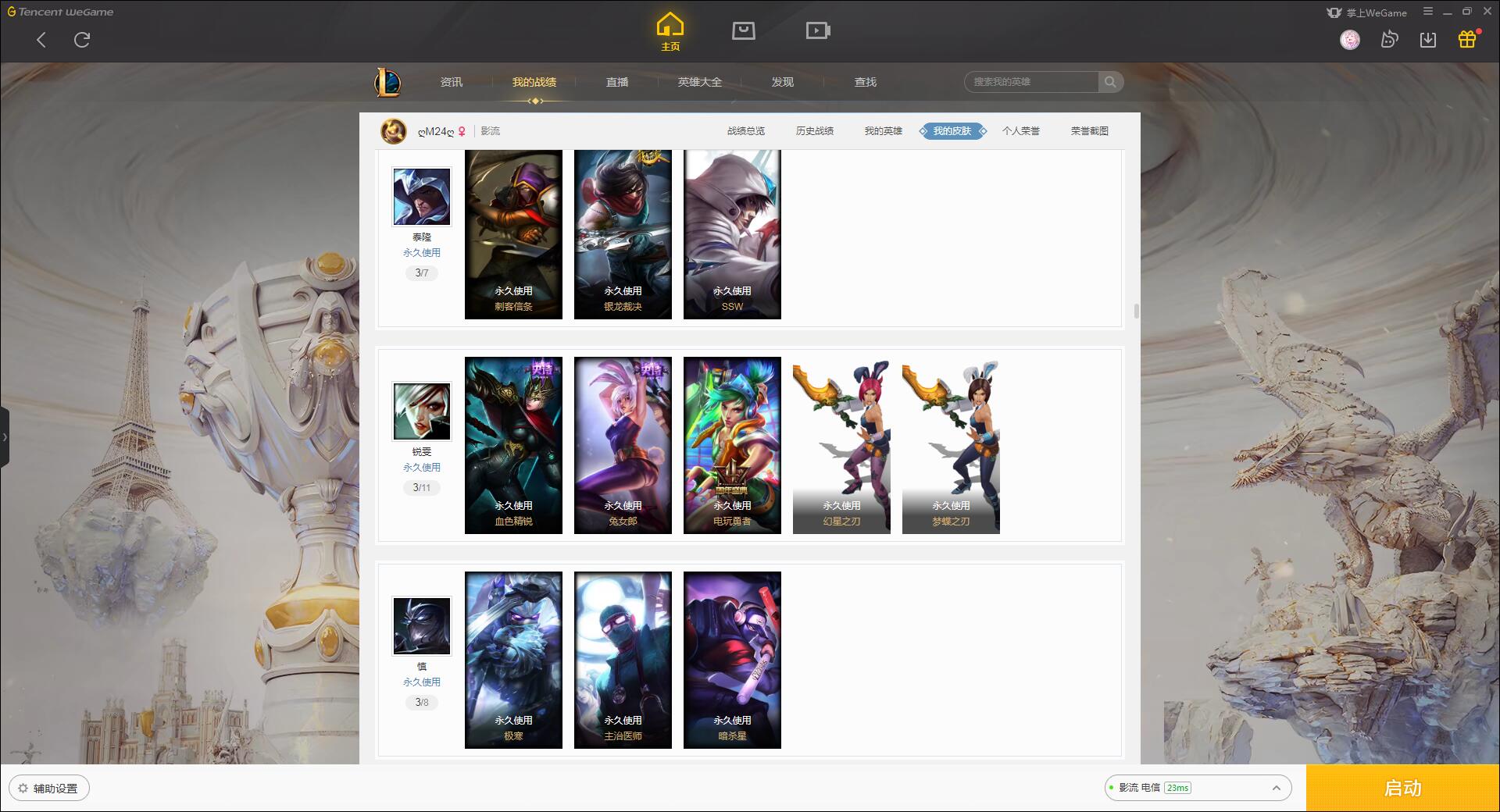Open the 暗杀星 skin card

[732, 660]
